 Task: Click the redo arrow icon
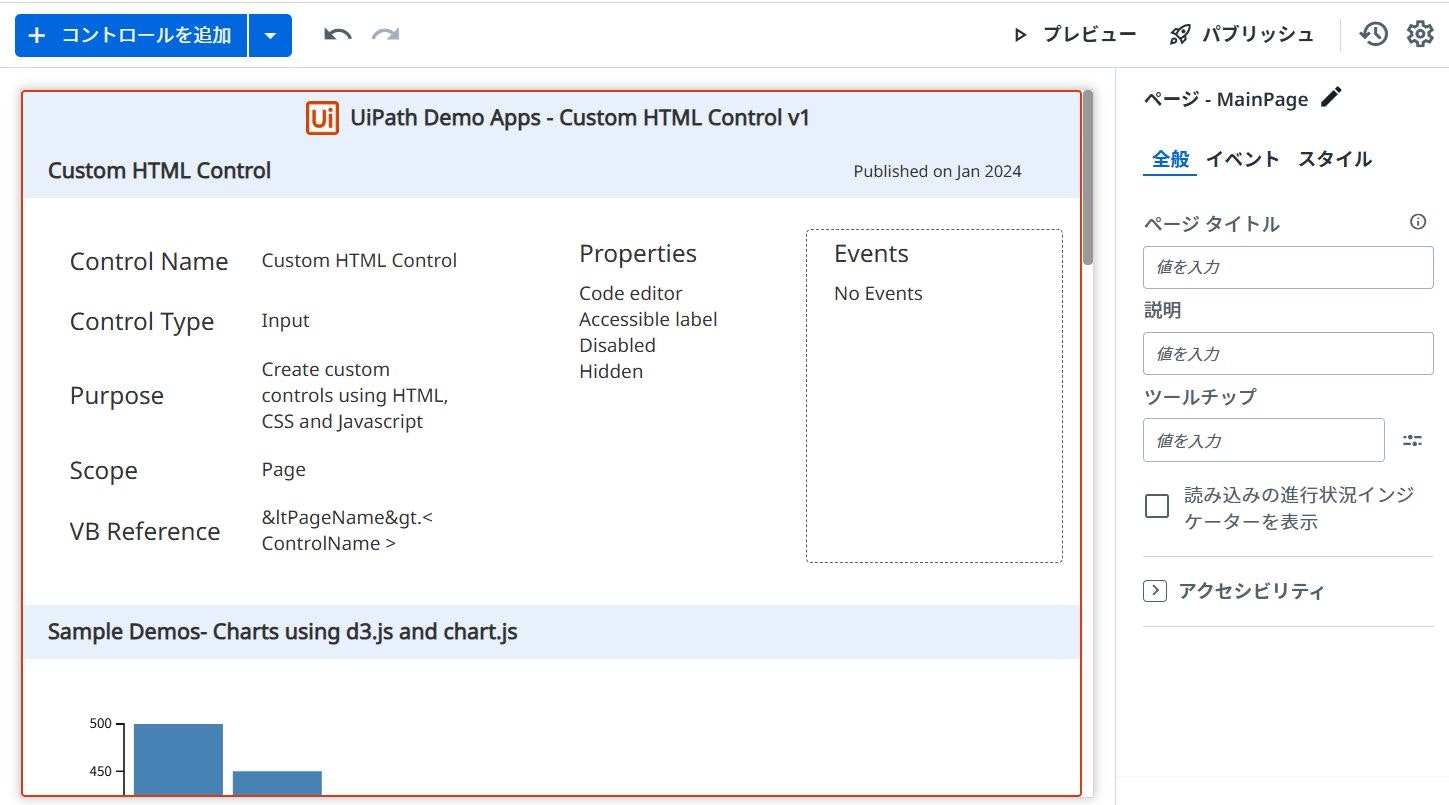tap(386, 35)
